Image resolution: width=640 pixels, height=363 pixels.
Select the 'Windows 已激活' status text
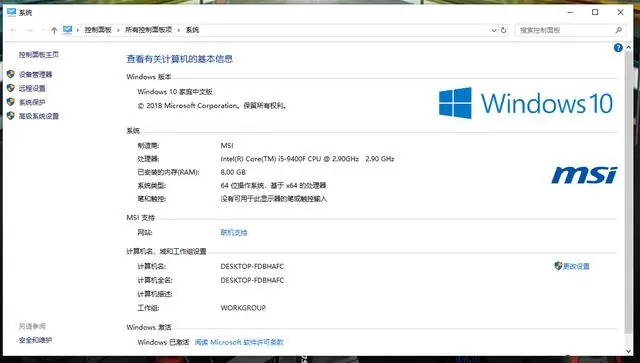click(163, 342)
